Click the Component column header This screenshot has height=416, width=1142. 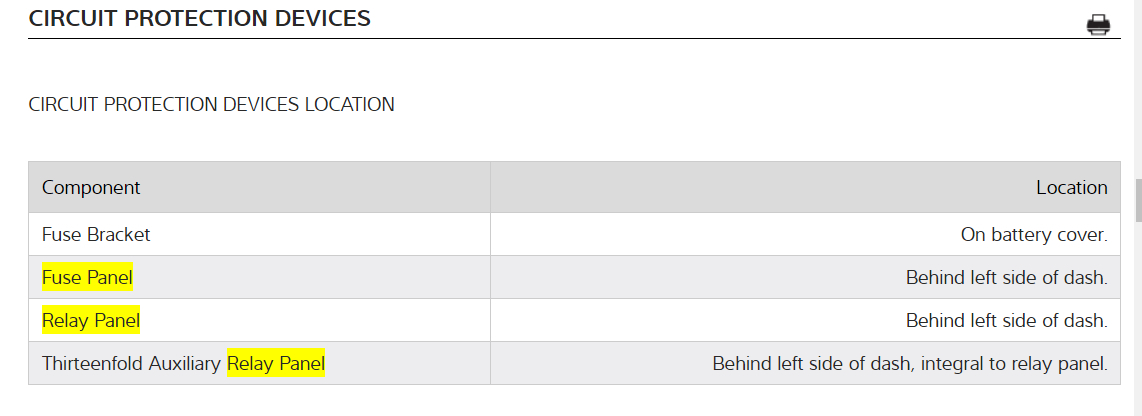point(91,187)
